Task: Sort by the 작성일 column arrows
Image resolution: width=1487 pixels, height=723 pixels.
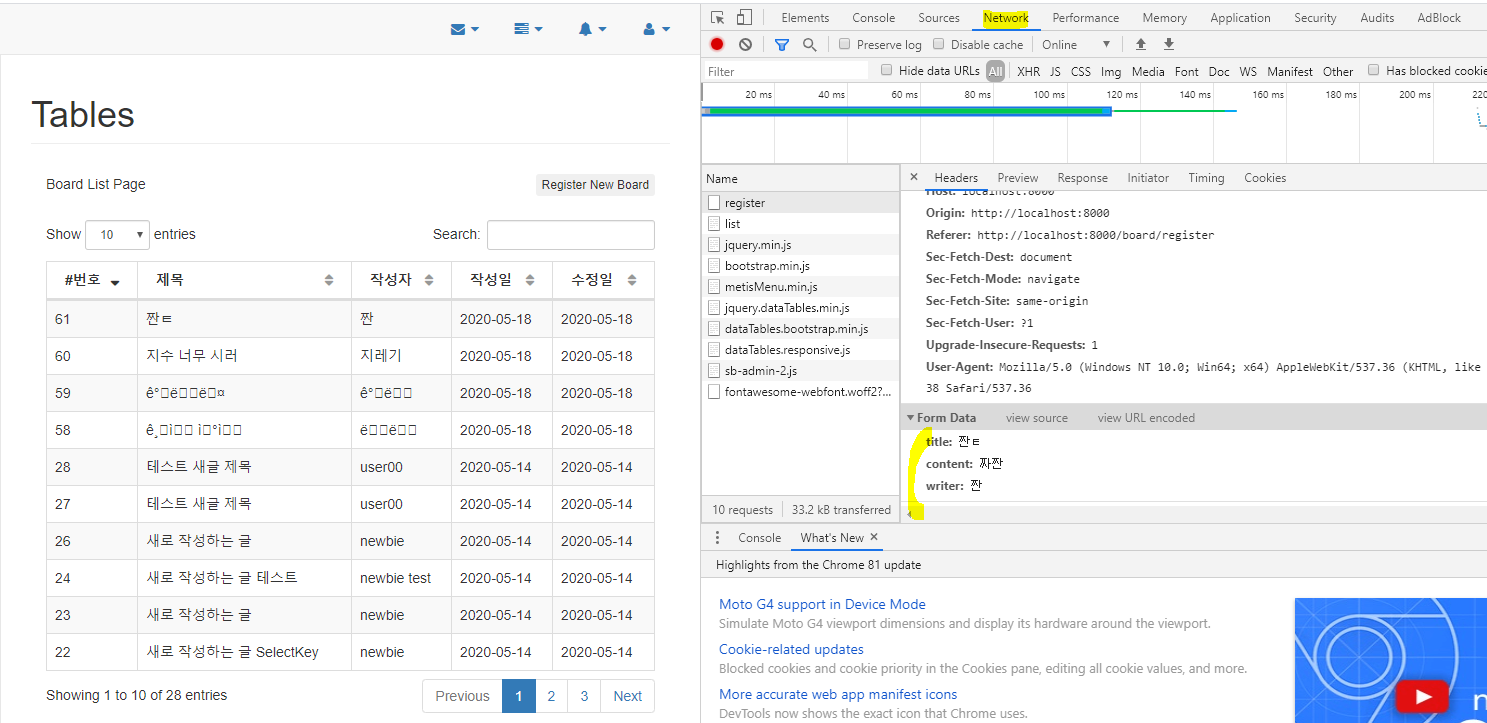Action: [530, 280]
